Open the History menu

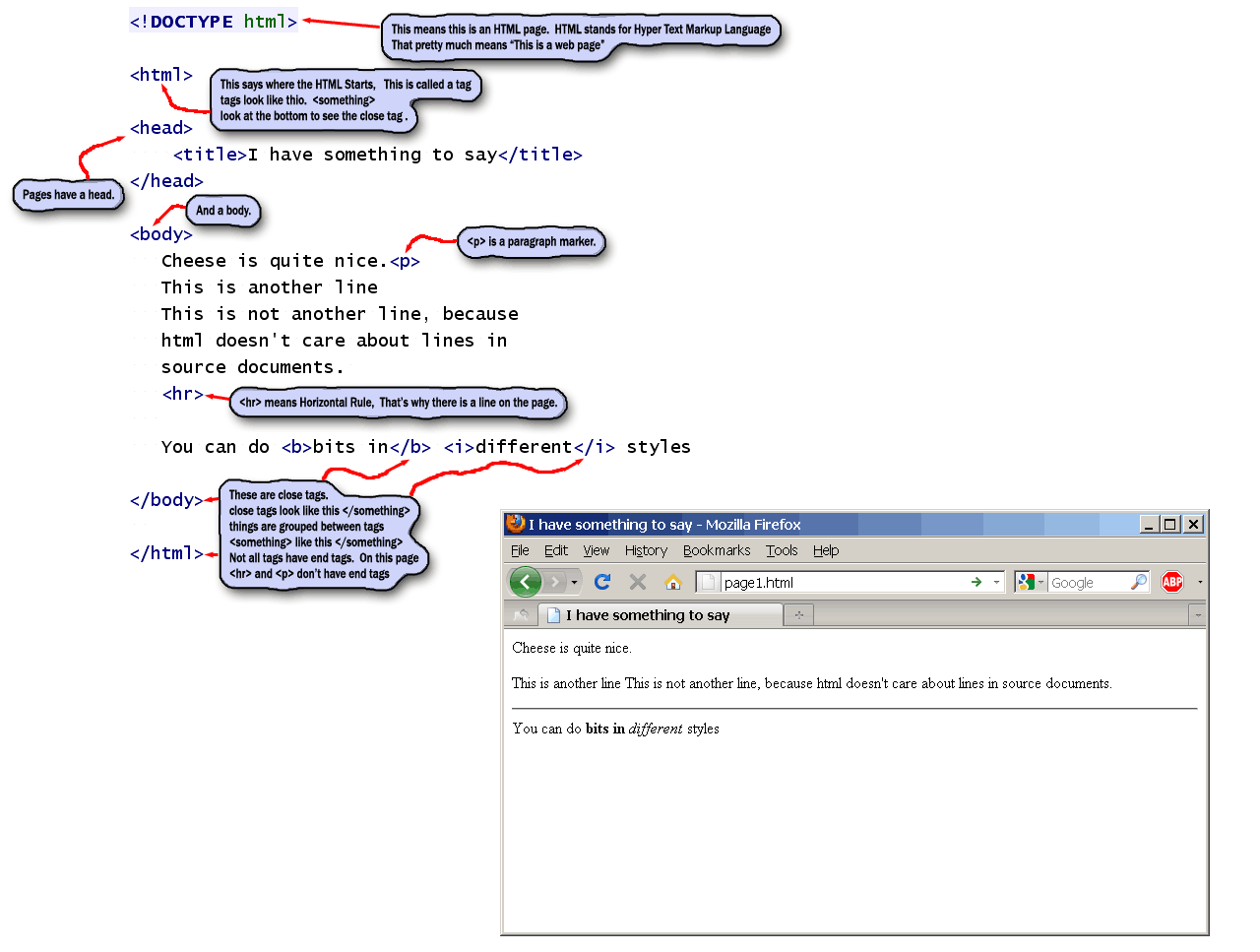(646, 550)
